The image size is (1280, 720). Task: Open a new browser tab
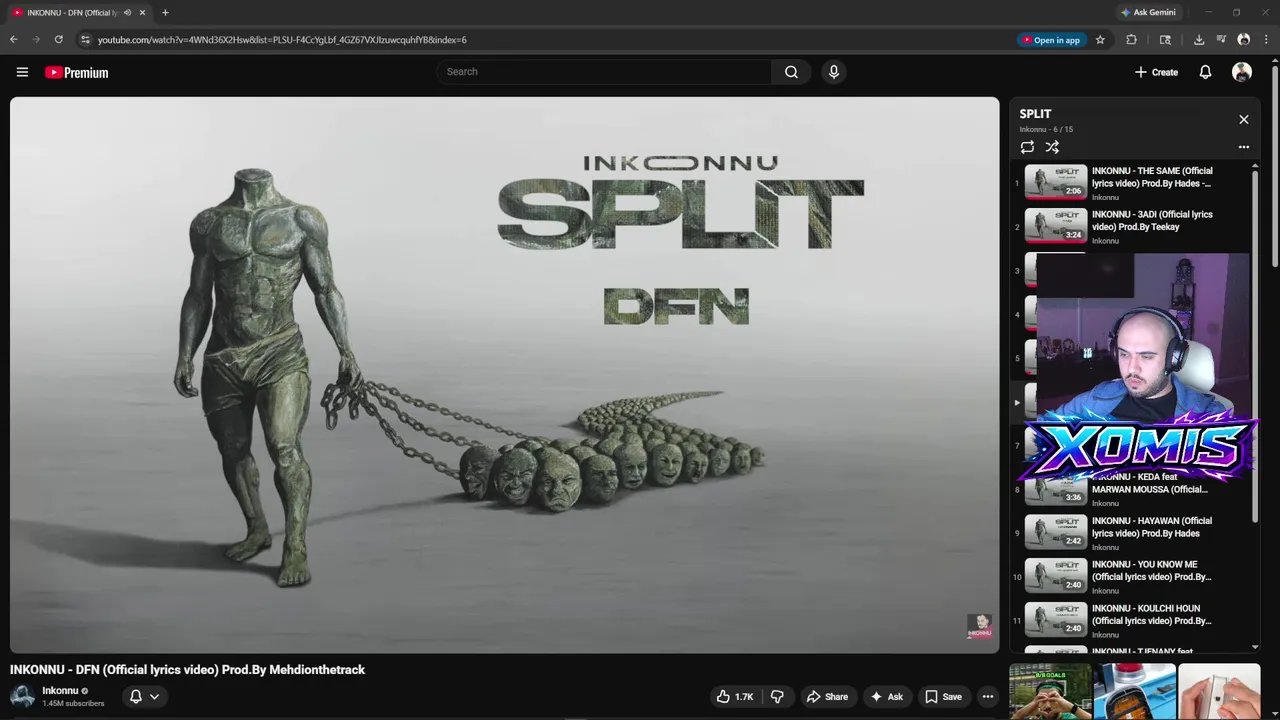tap(165, 13)
